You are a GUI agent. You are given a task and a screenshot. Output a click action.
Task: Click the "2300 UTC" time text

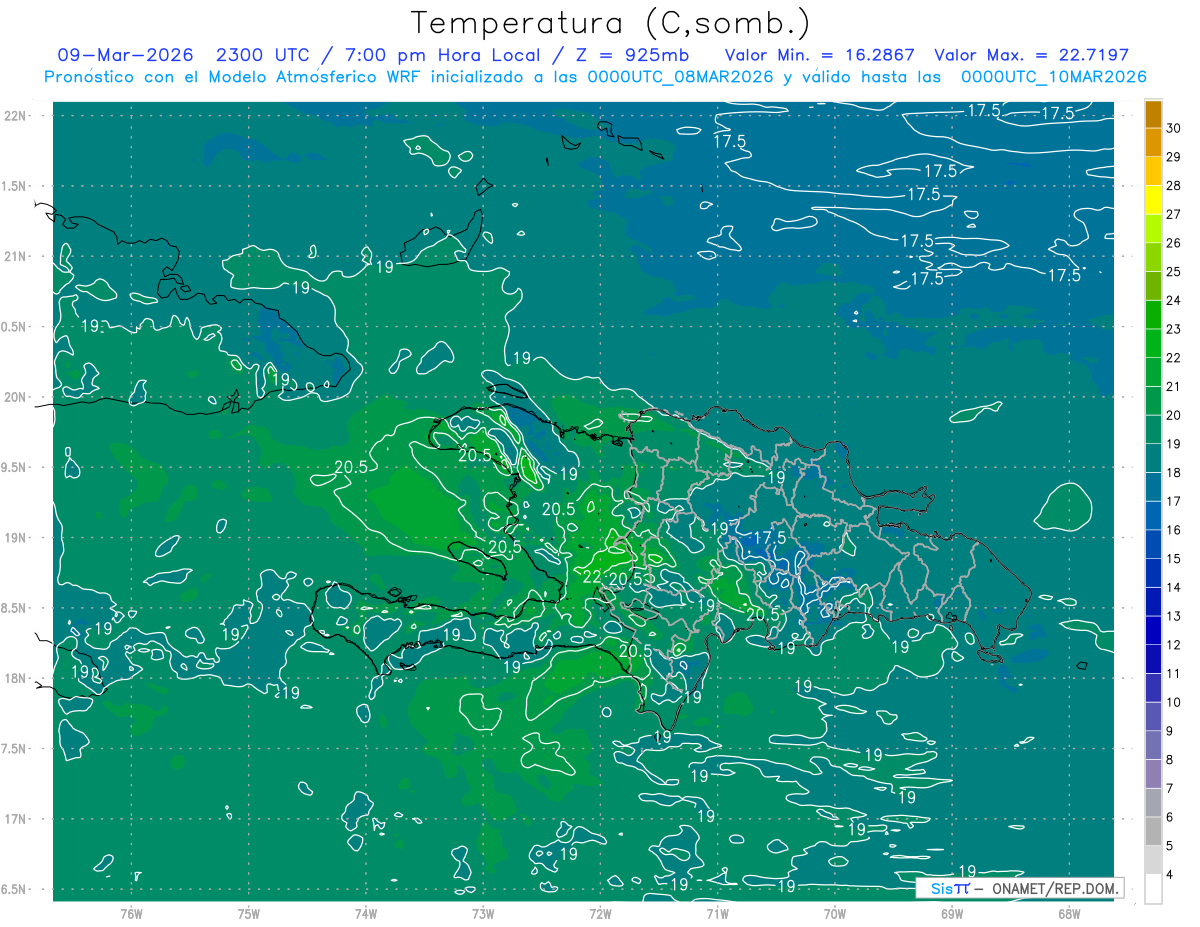[x=263, y=55]
